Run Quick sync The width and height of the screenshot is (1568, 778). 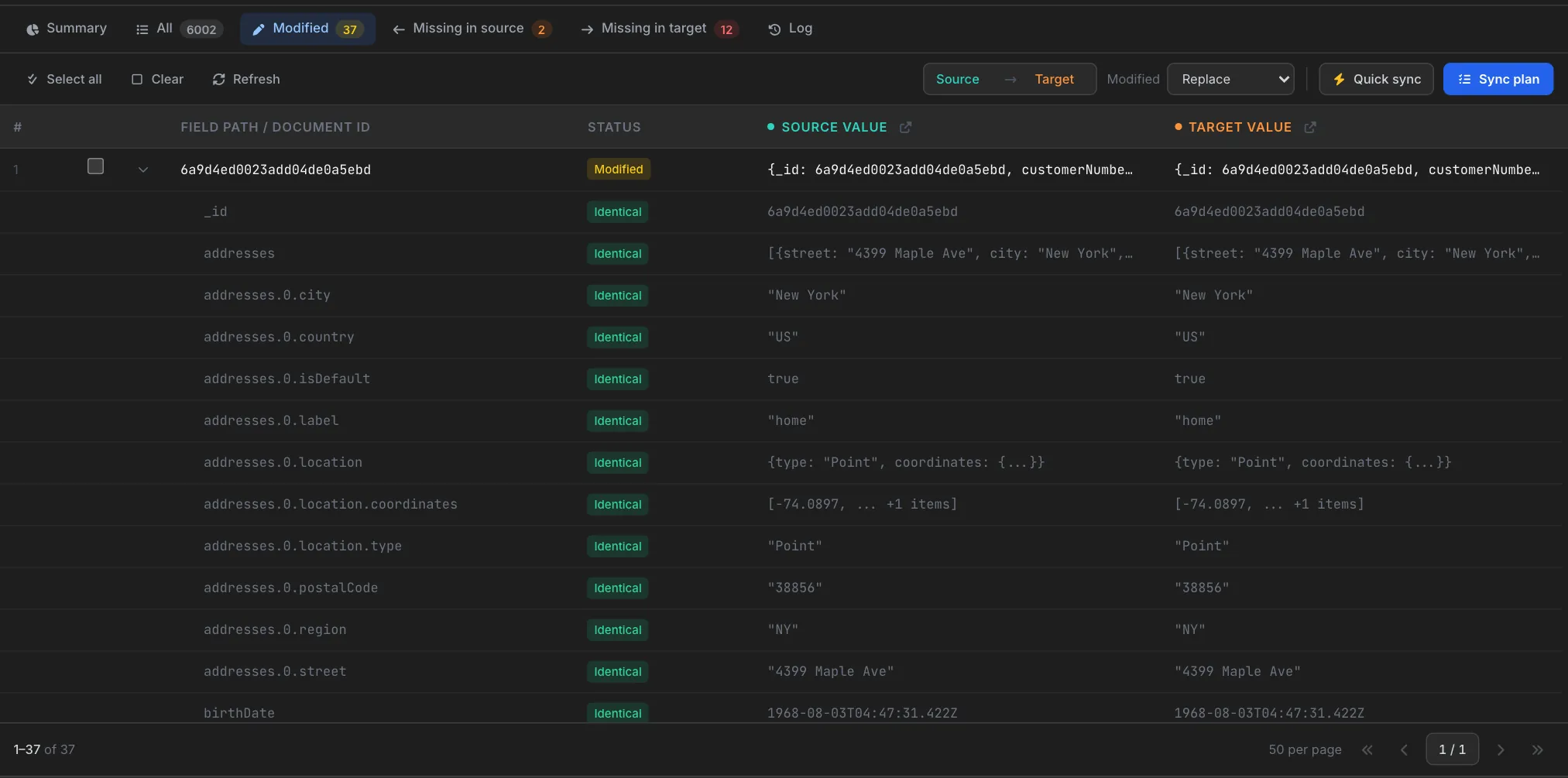[x=1377, y=79]
